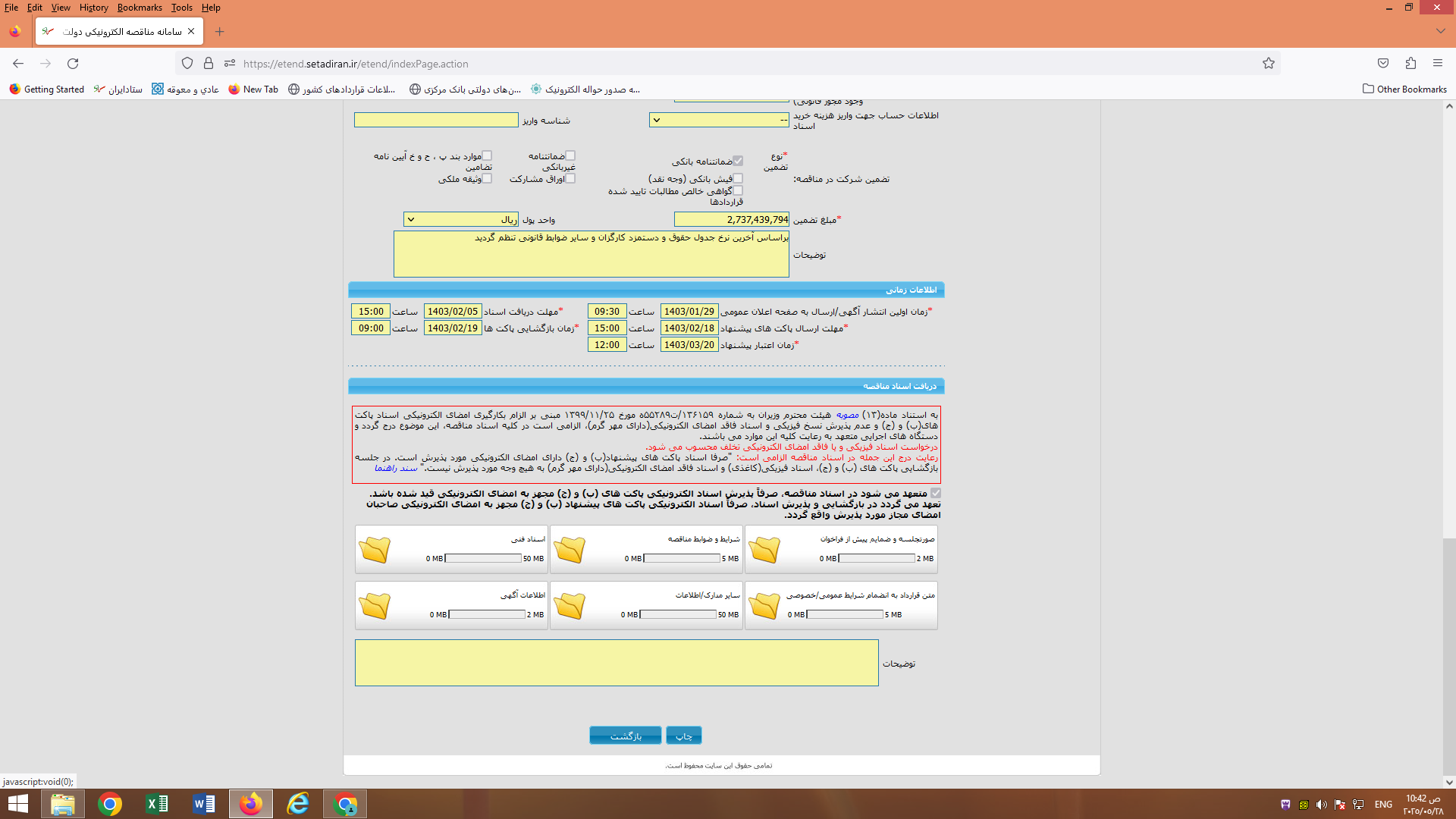Viewport: 1456px width, 819px height.
Task: Open volume control in system tray
Action: pyautogui.click(x=1322, y=805)
